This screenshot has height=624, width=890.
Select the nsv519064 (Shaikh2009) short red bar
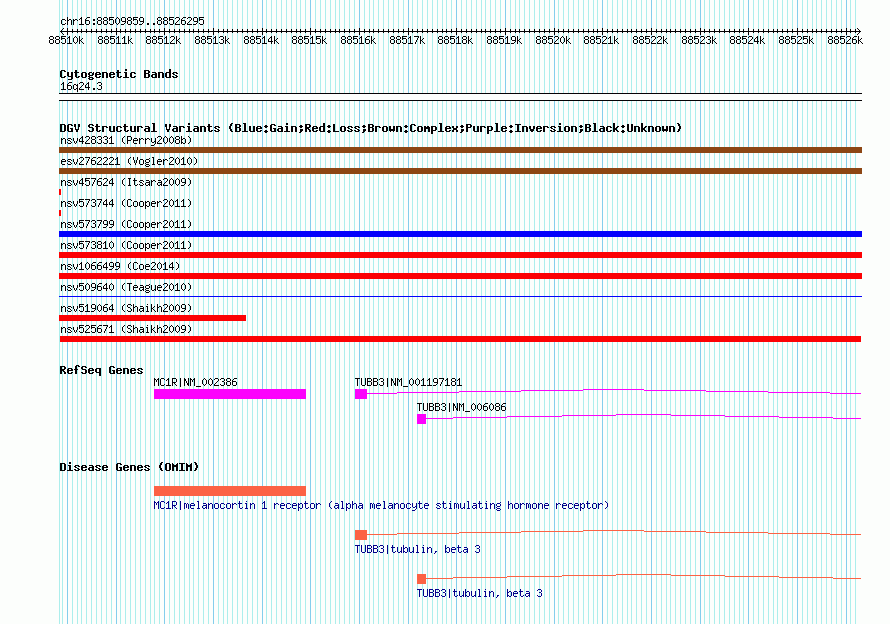[153, 318]
